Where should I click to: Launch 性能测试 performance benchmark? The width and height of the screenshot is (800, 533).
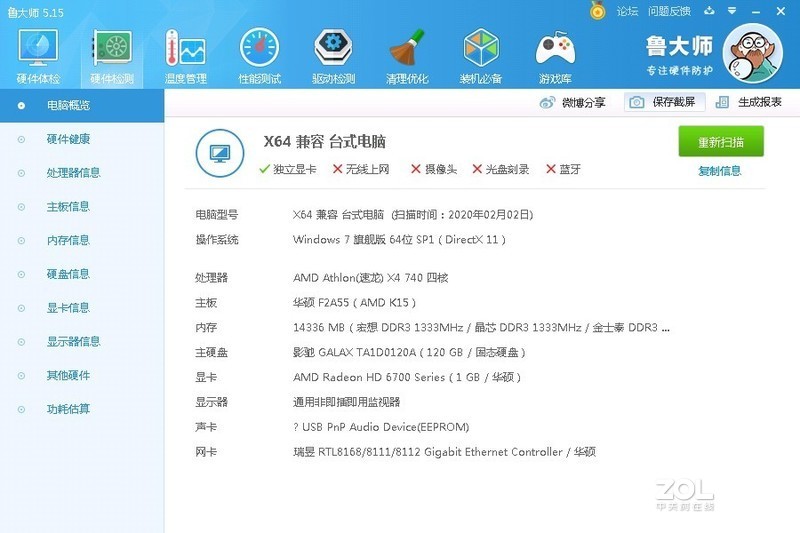tap(259, 56)
